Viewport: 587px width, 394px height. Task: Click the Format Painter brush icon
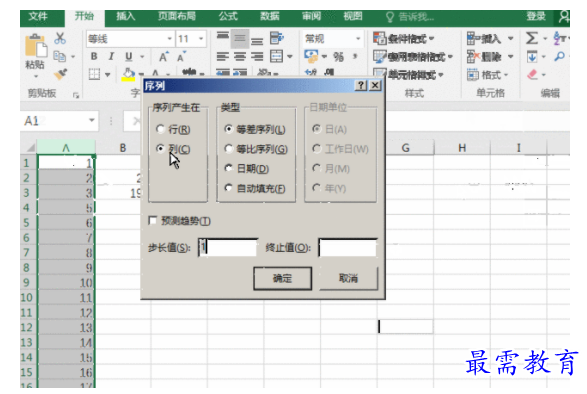pos(60,74)
